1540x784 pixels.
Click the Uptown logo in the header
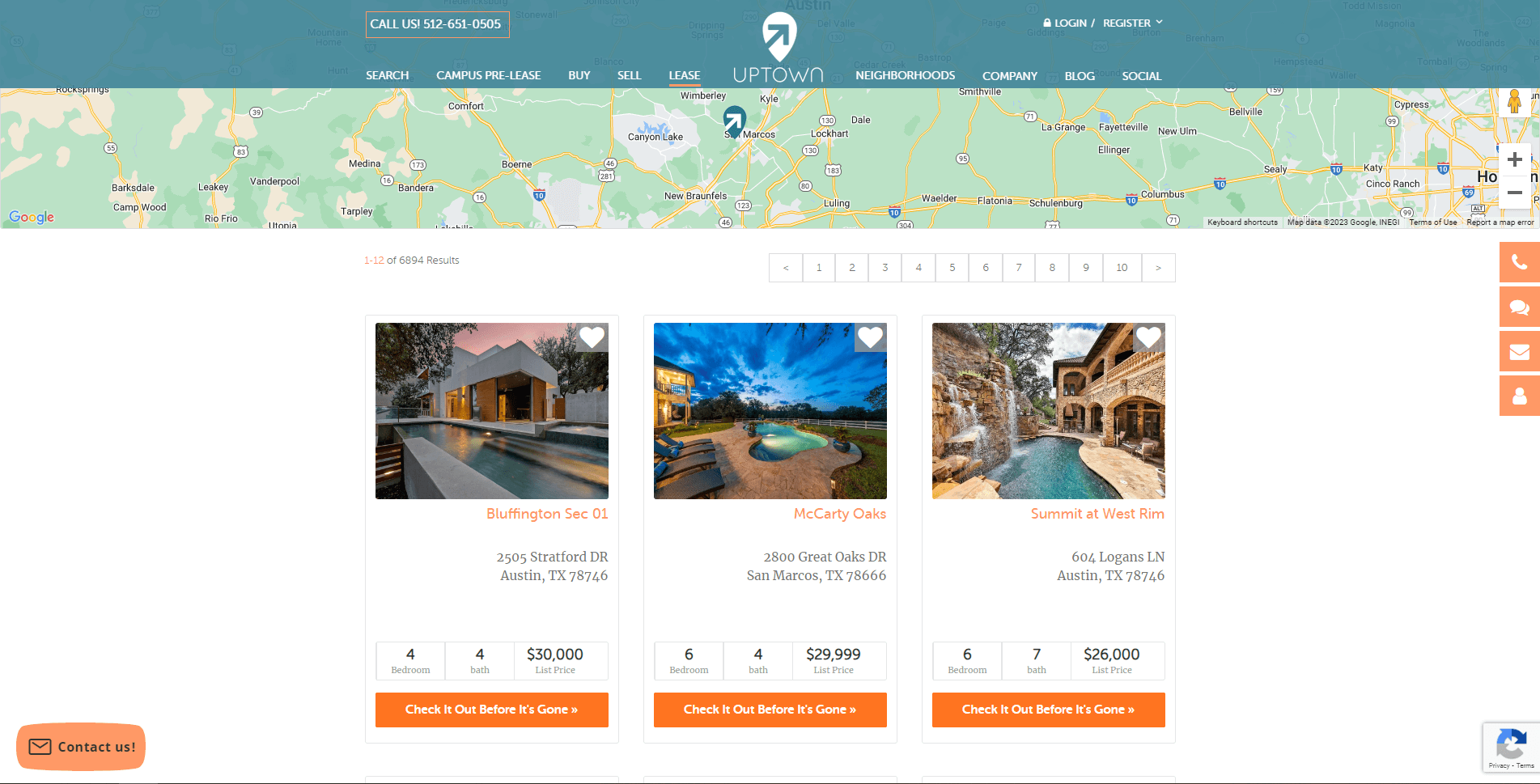(778, 48)
